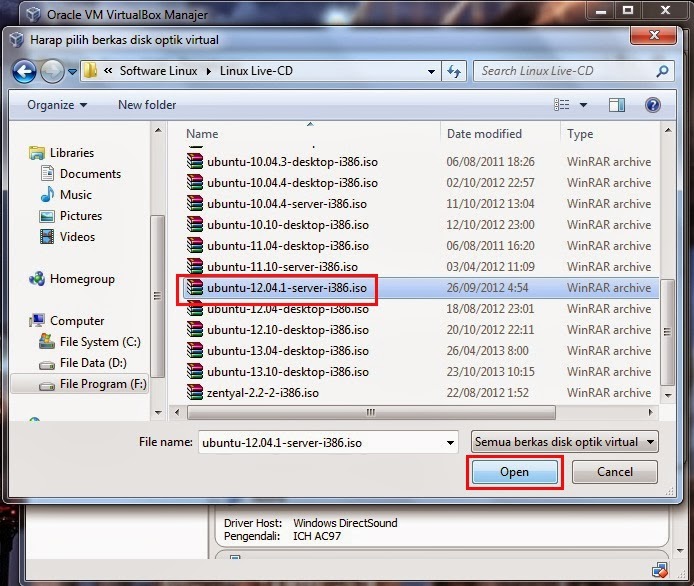Viewport: 694px width, 586px height.
Task: Open the Semua berkas disk optik virtual filter
Action: [x=564, y=442]
